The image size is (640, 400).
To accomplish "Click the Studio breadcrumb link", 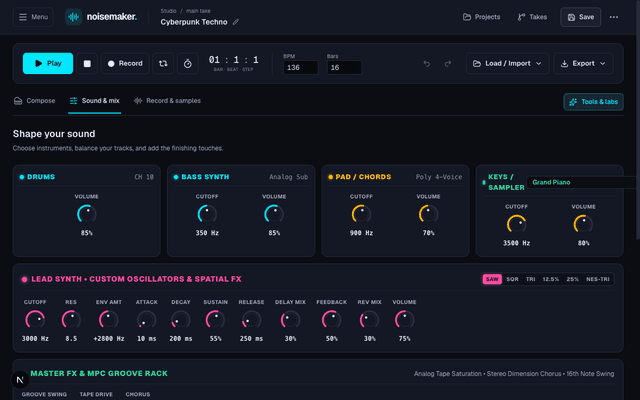I will [x=168, y=11].
